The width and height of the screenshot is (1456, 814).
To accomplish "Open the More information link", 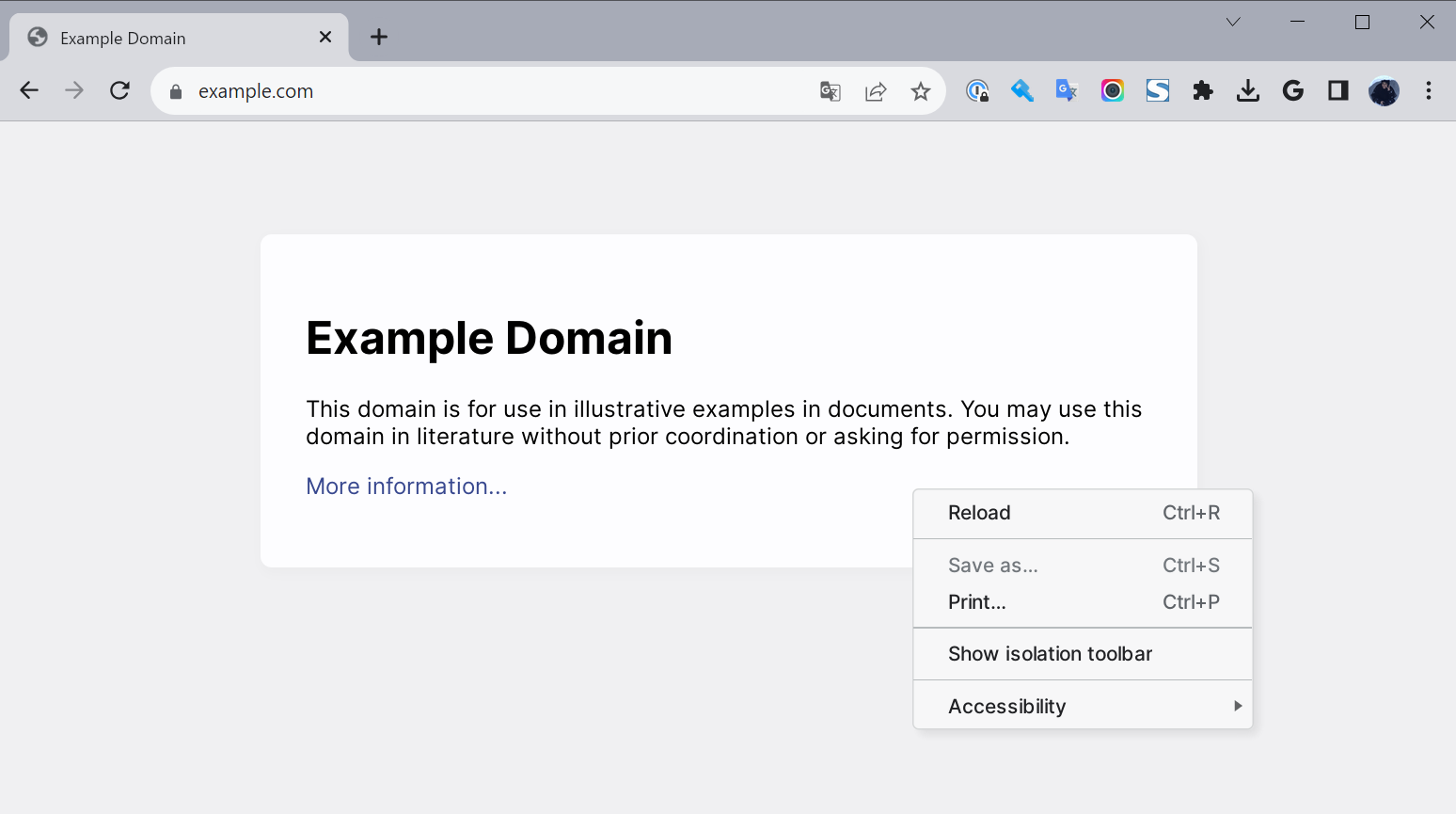I will (x=406, y=486).
